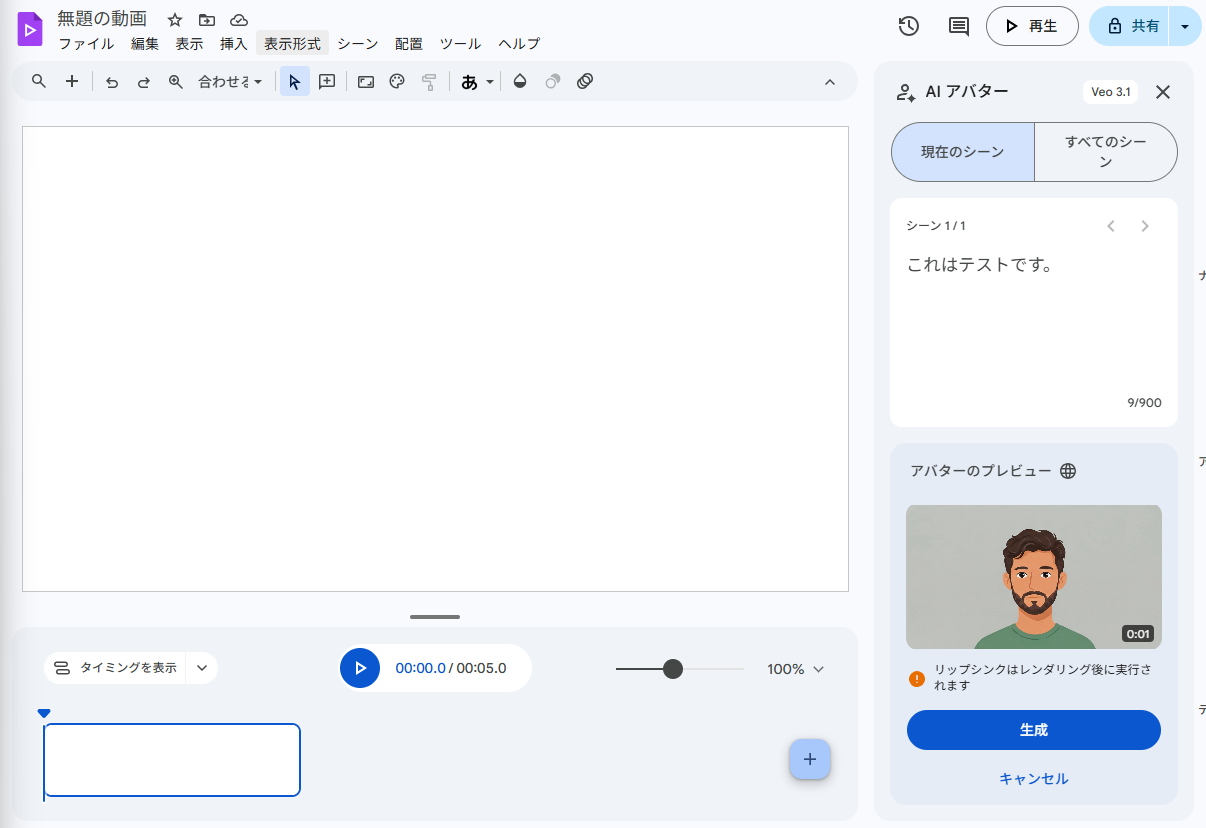Click the undo arrow icon
This screenshot has height=828, width=1206.
(112, 82)
